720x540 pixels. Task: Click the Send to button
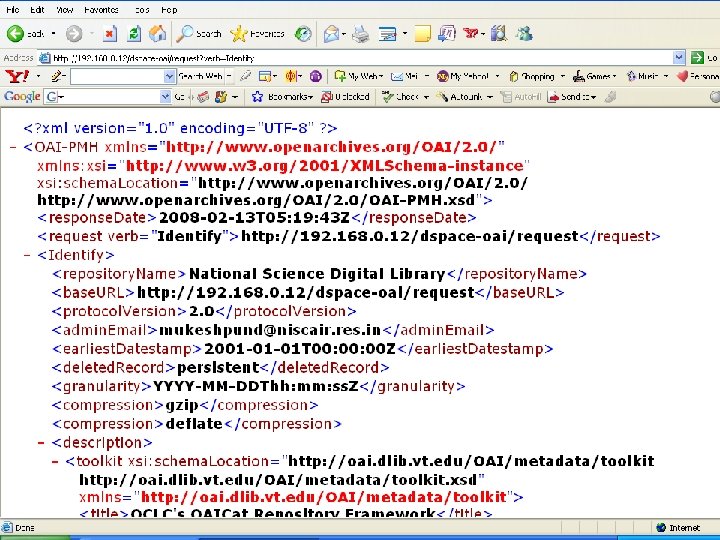(572, 97)
